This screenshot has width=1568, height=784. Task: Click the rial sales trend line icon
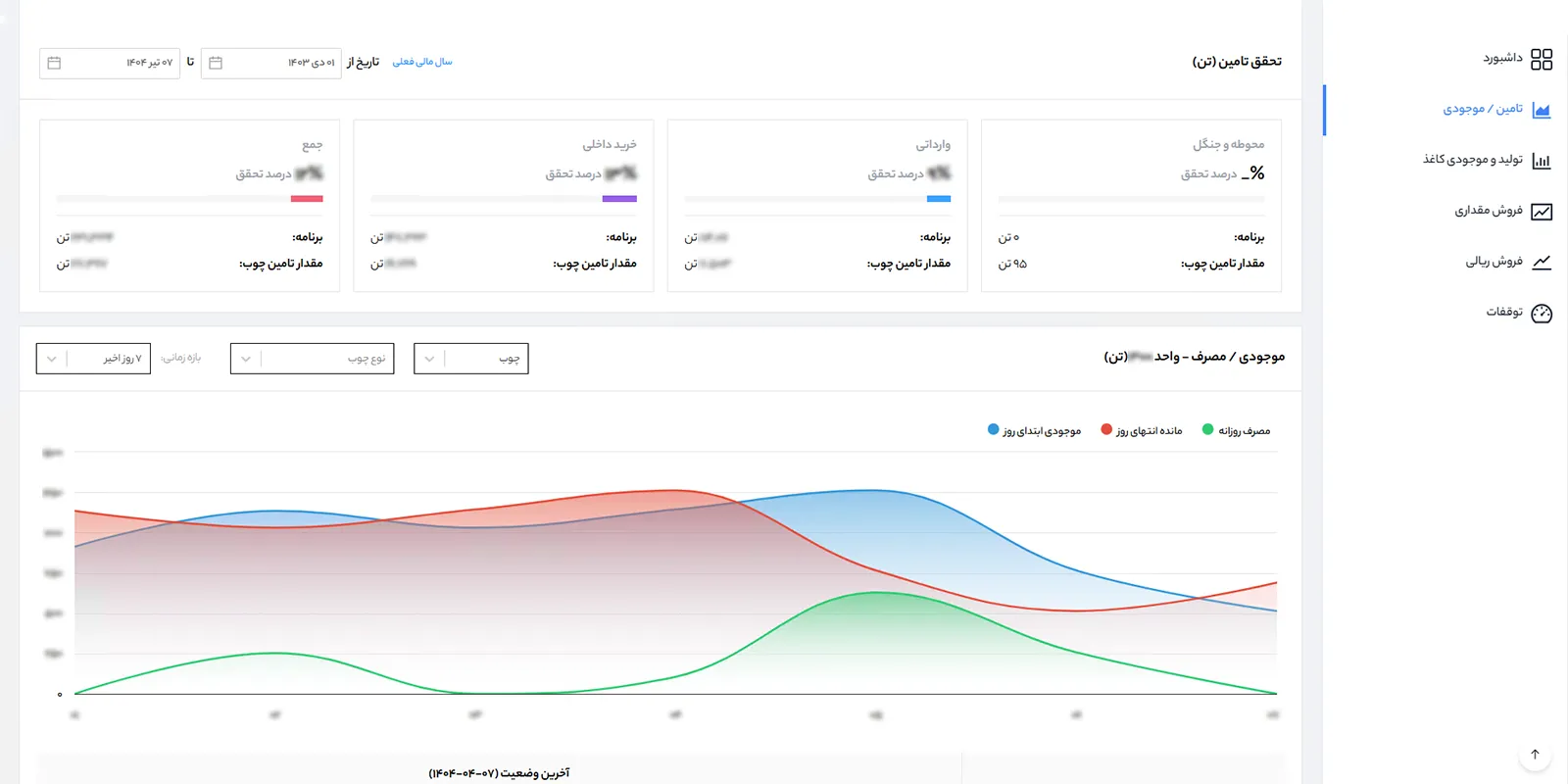point(1542,262)
